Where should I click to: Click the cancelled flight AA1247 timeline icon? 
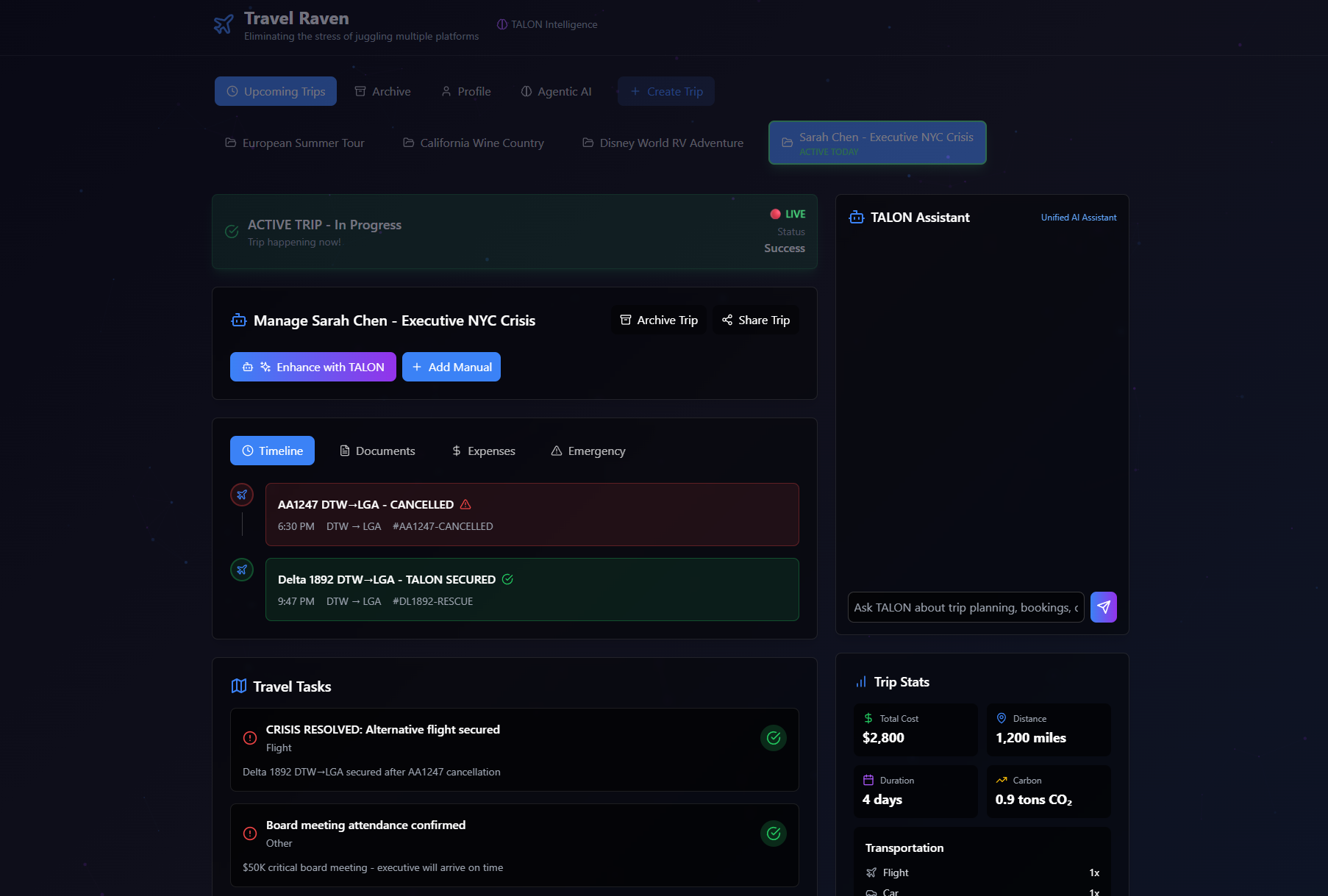pos(242,495)
